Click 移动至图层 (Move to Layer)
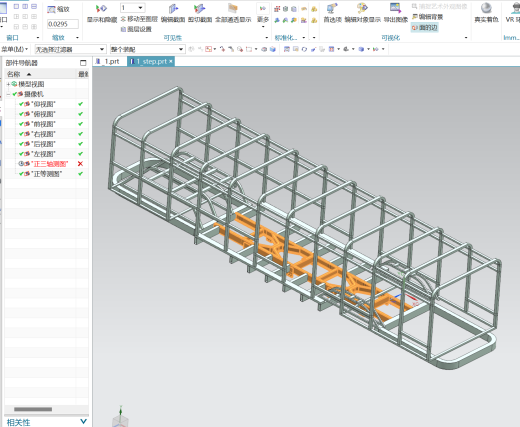The height and width of the screenshot is (427, 520). 139,19
